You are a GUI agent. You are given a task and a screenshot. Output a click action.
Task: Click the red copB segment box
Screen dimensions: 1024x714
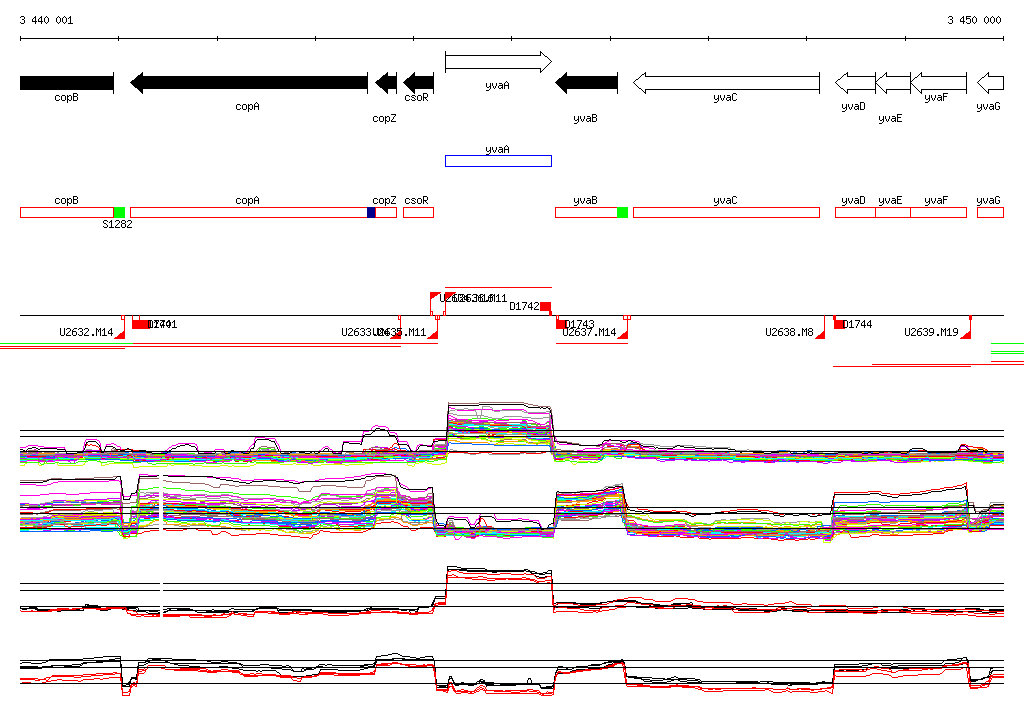click(67, 212)
